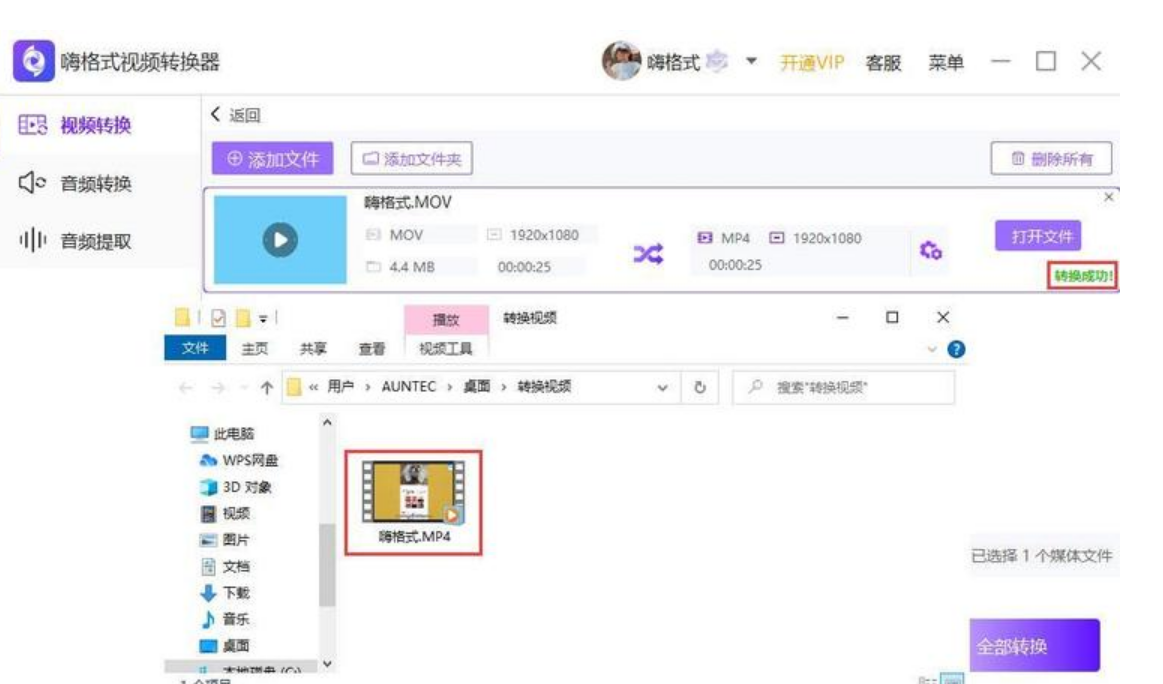Click navigation pane scroll up arrow
The height and width of the screenshot is (684, 1163).
click(327, 422)
